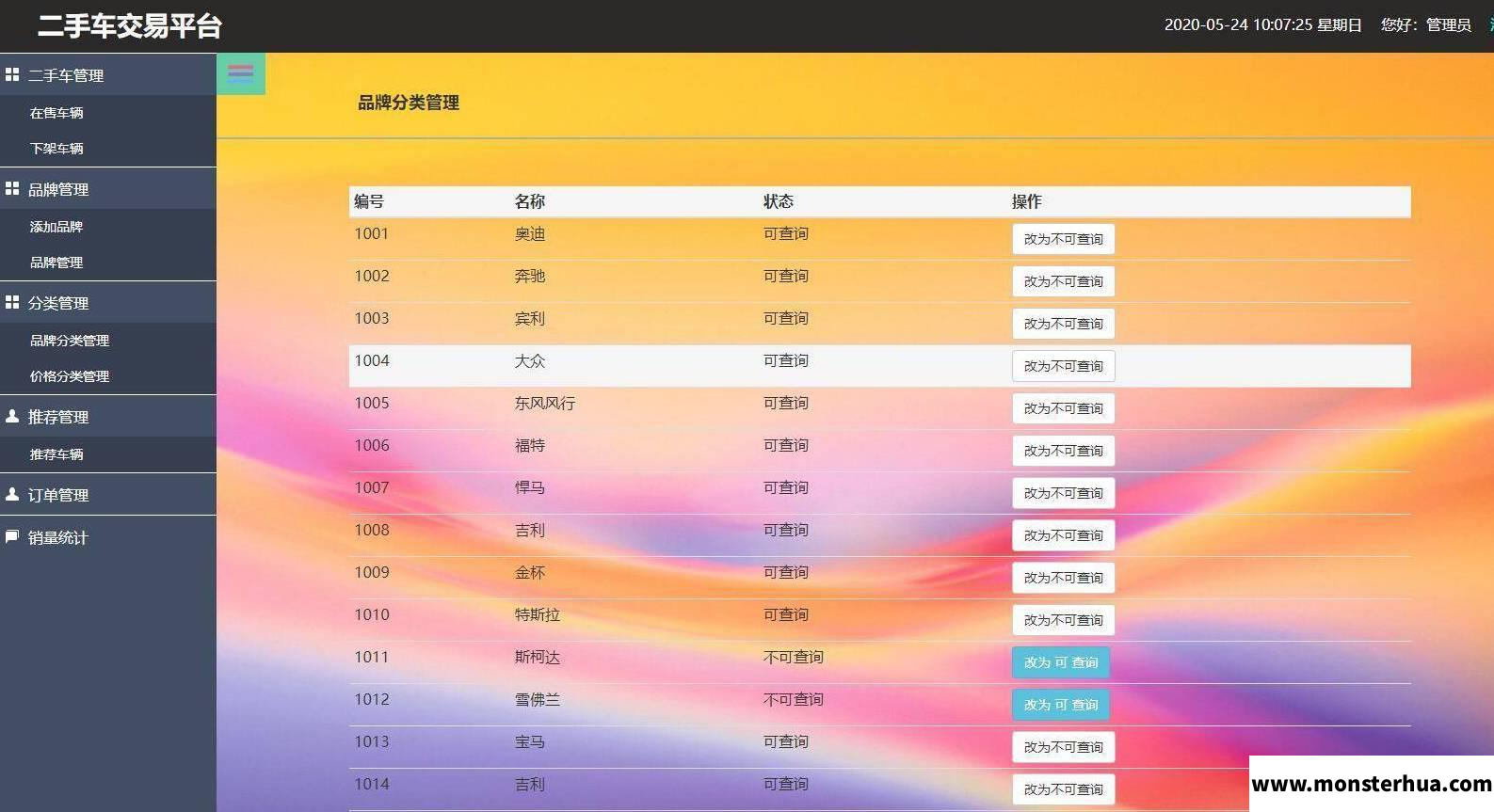The image size is (1494, 812).
Task: Click 改为不可查询 for 奔驰 row
Action: pos(1064,281)
